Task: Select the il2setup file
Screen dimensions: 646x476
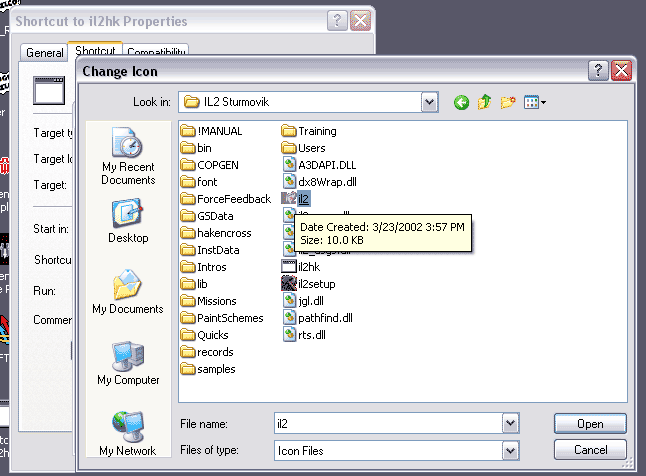Action: 309,284
